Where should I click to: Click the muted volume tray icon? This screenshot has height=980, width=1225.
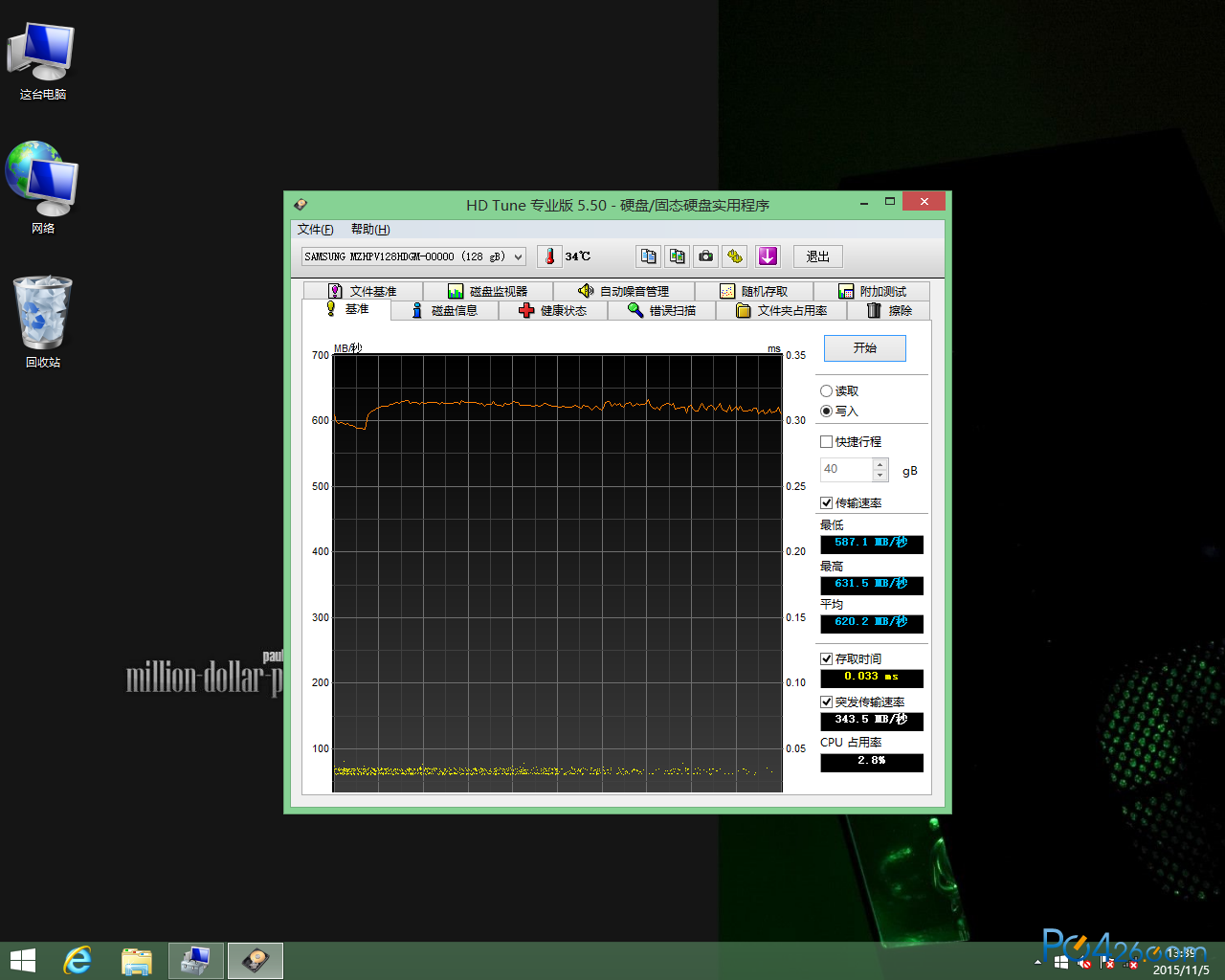pyautogui.click(x=1084, y=962)
